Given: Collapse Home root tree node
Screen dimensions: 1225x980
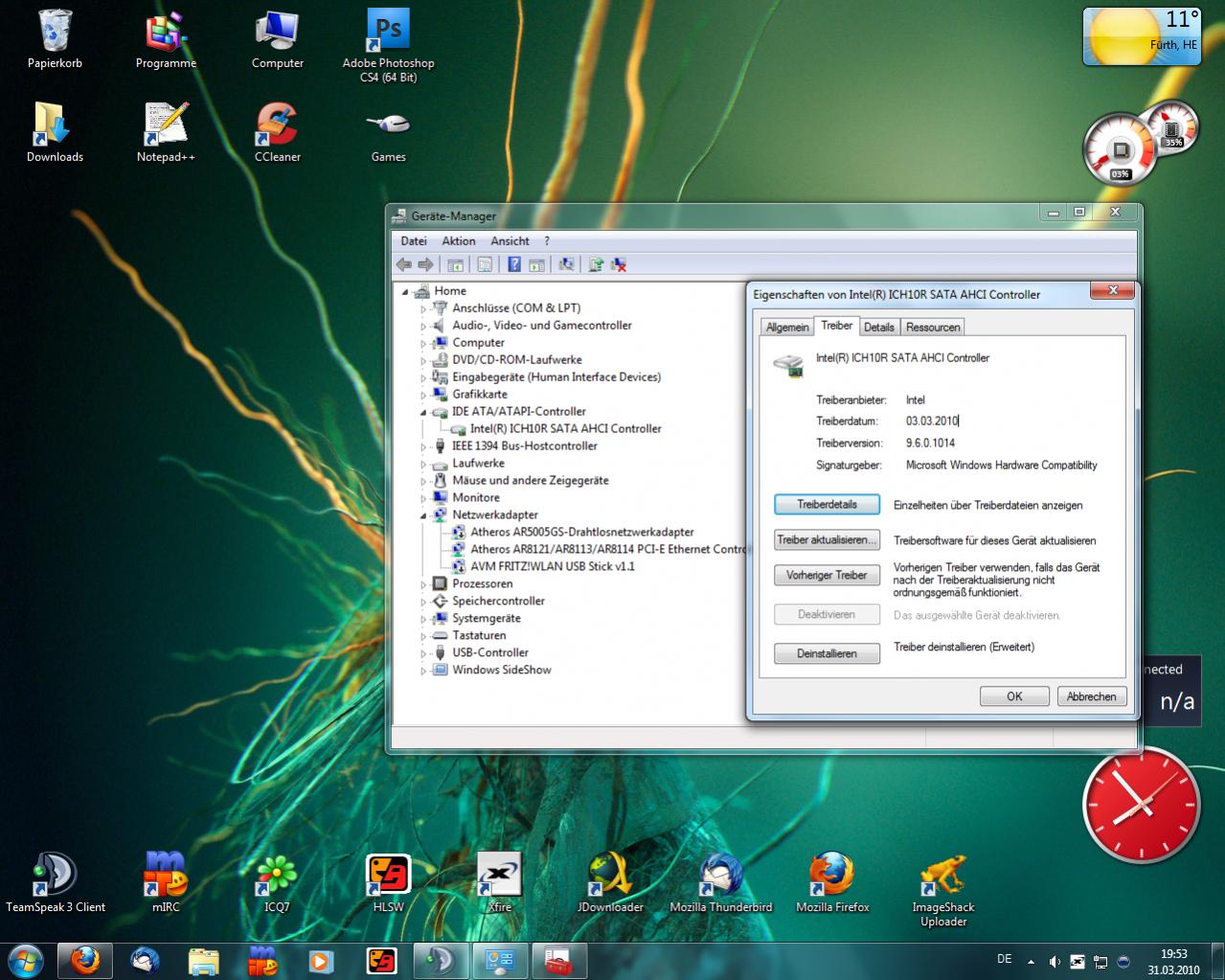Looking at the screenshot, I should pos(405,291).
